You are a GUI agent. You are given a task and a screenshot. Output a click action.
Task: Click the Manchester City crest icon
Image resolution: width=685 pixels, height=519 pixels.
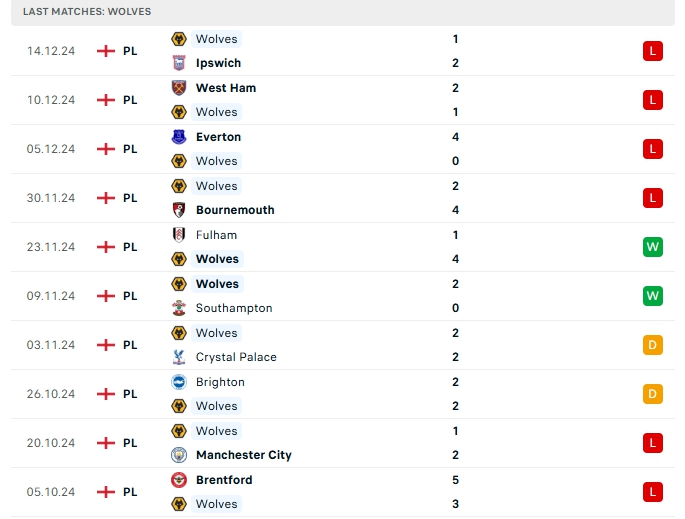179,455
